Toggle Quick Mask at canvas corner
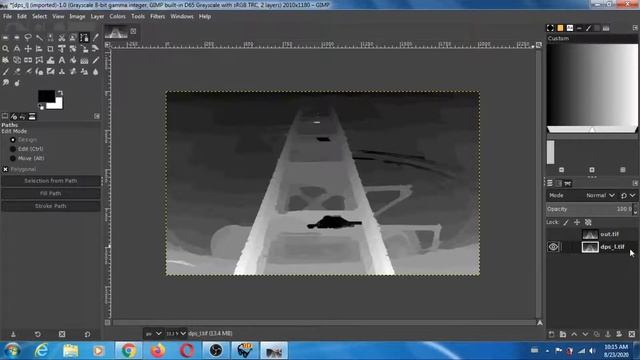Screen dimensions: 640x360 coord(107,322)
